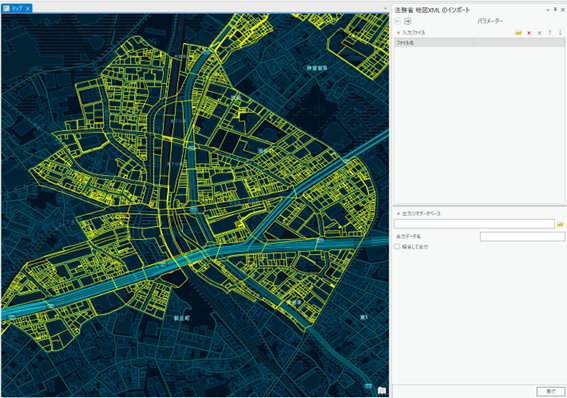Browse for input files with the folder icon
This screenshot has width=567, height=398.
click(x=518, y=33)
